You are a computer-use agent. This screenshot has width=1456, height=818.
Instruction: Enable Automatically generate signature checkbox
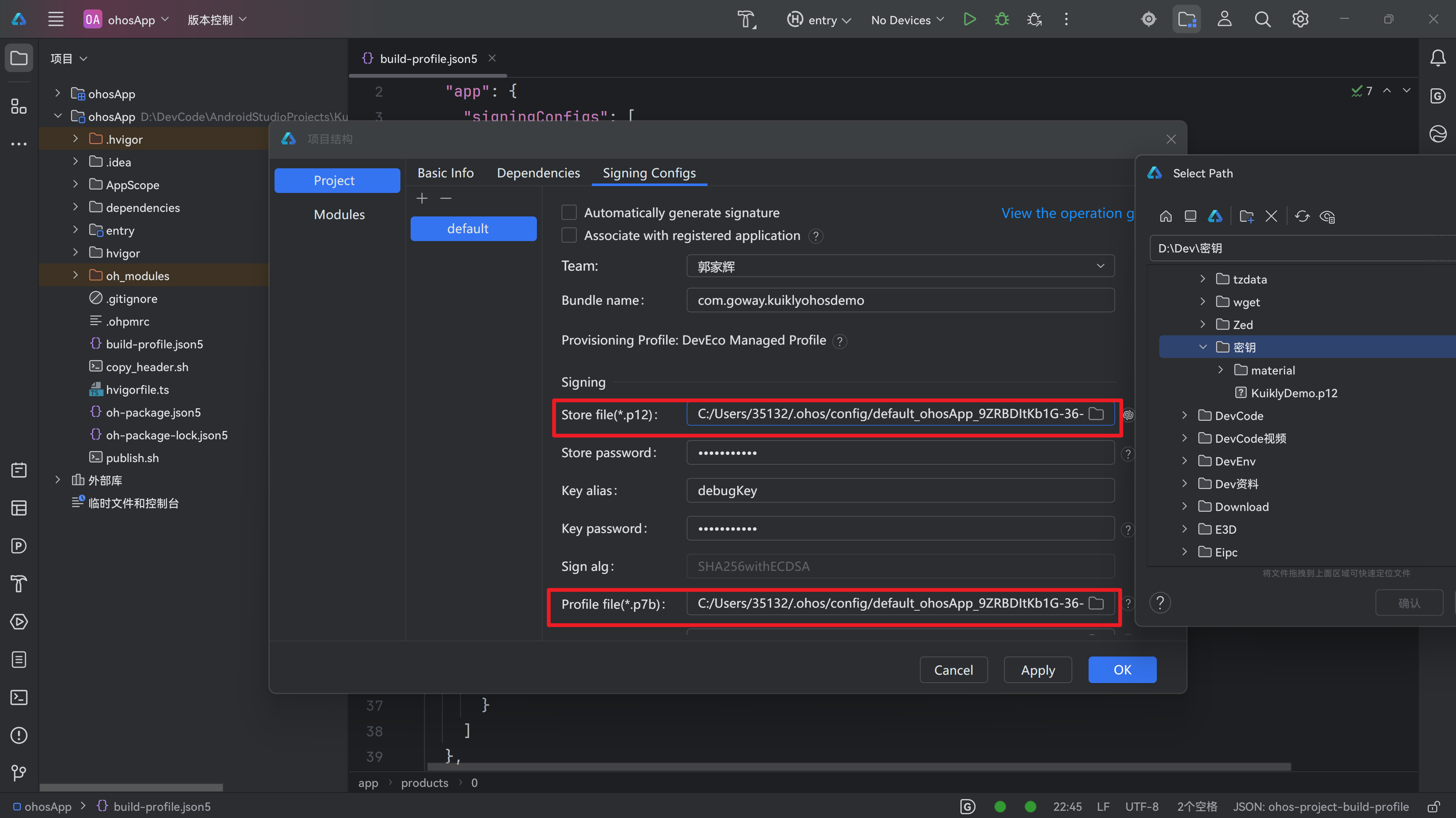tap(569, 212)
